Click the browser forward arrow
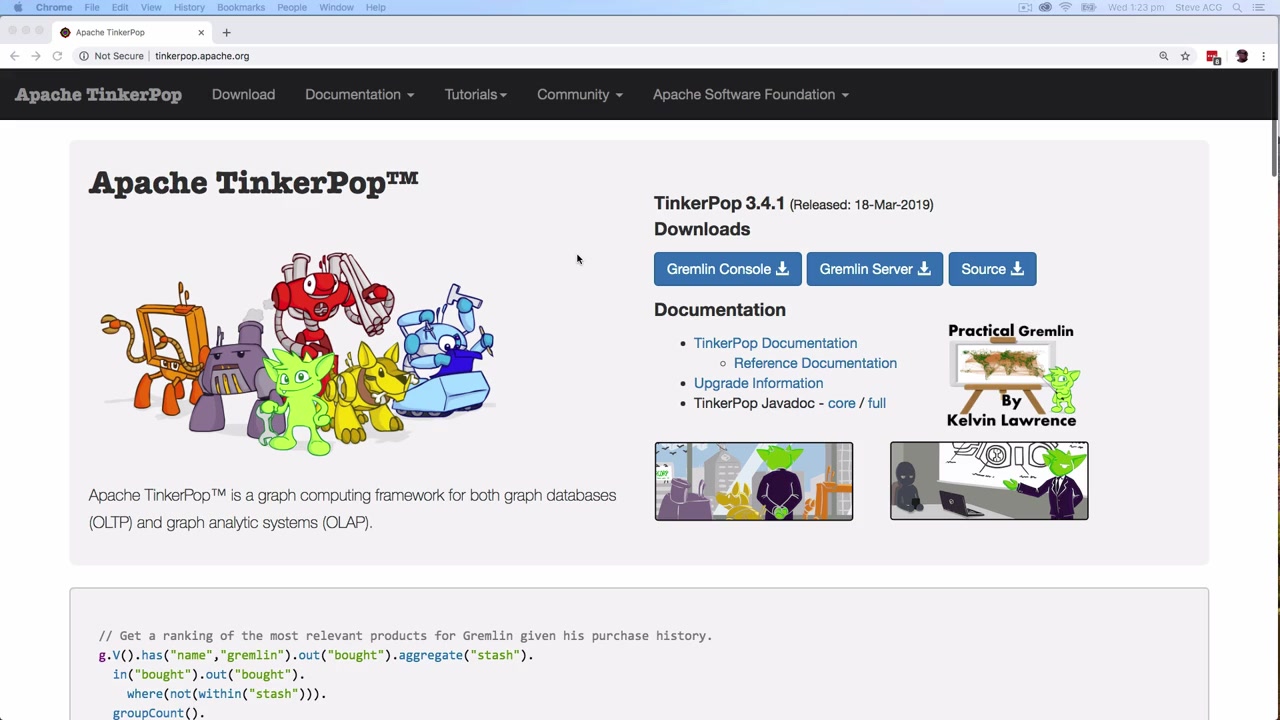This screenshot has height=720, width=1280. tap(35, 56)
